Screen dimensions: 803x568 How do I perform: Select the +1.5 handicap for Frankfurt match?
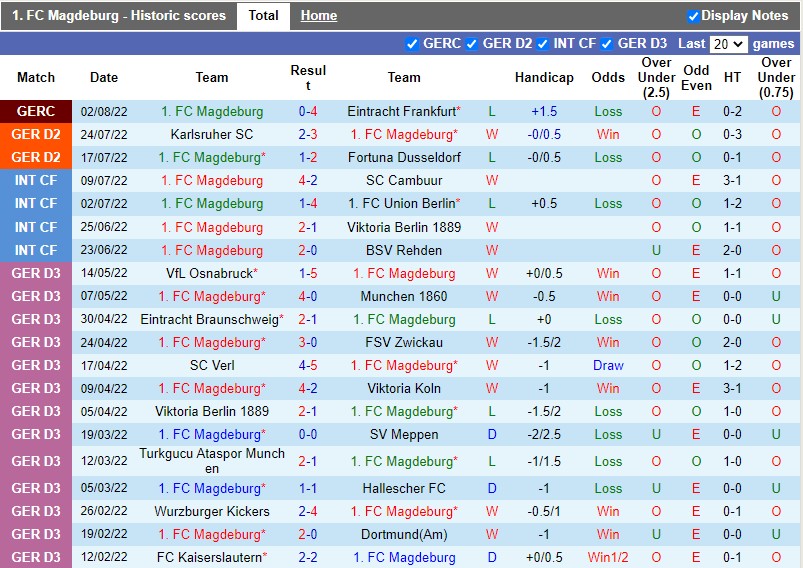544,112
